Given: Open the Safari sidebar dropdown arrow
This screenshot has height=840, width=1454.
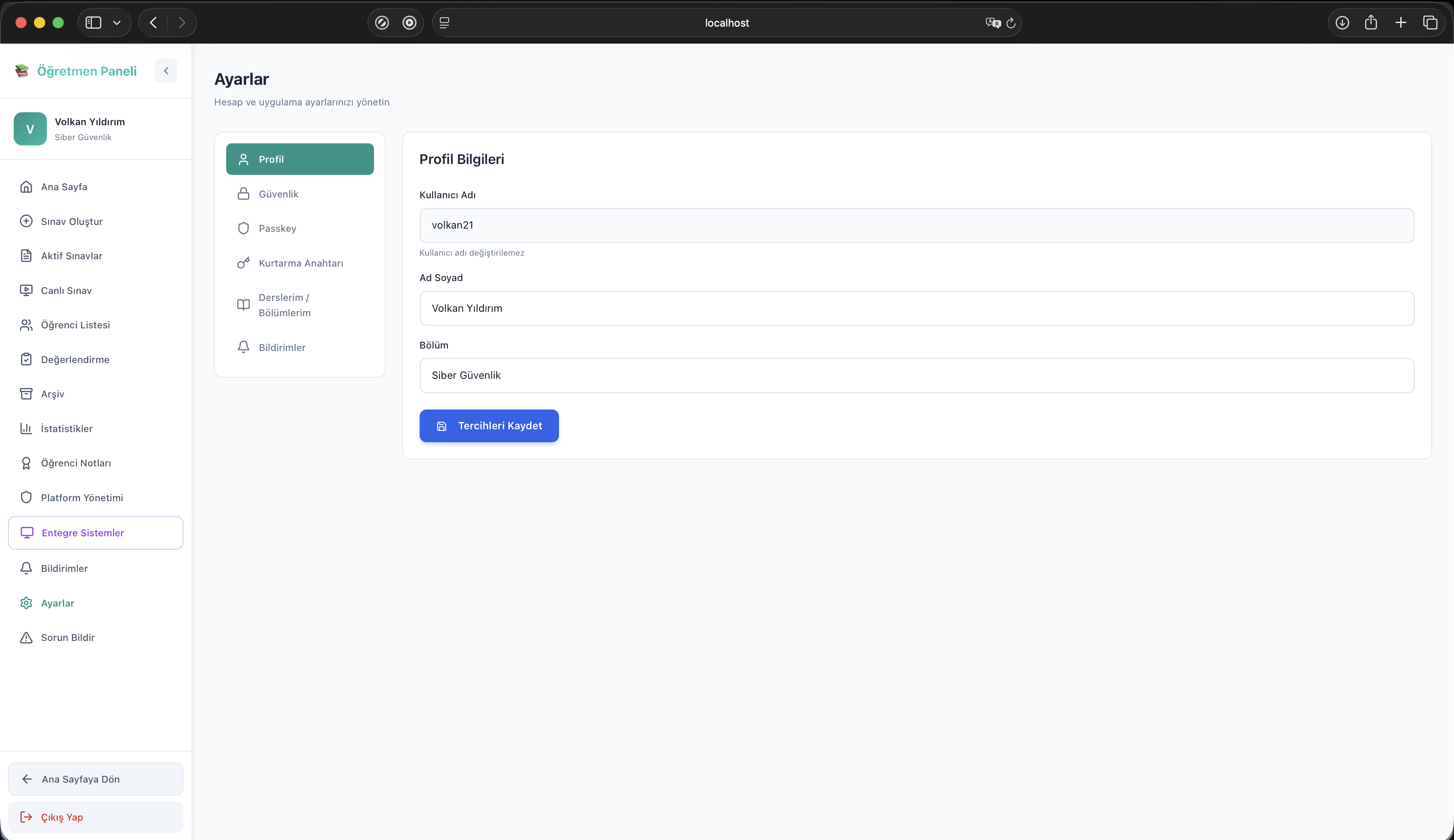Looking at the screenshot, I should click(117, 23).
